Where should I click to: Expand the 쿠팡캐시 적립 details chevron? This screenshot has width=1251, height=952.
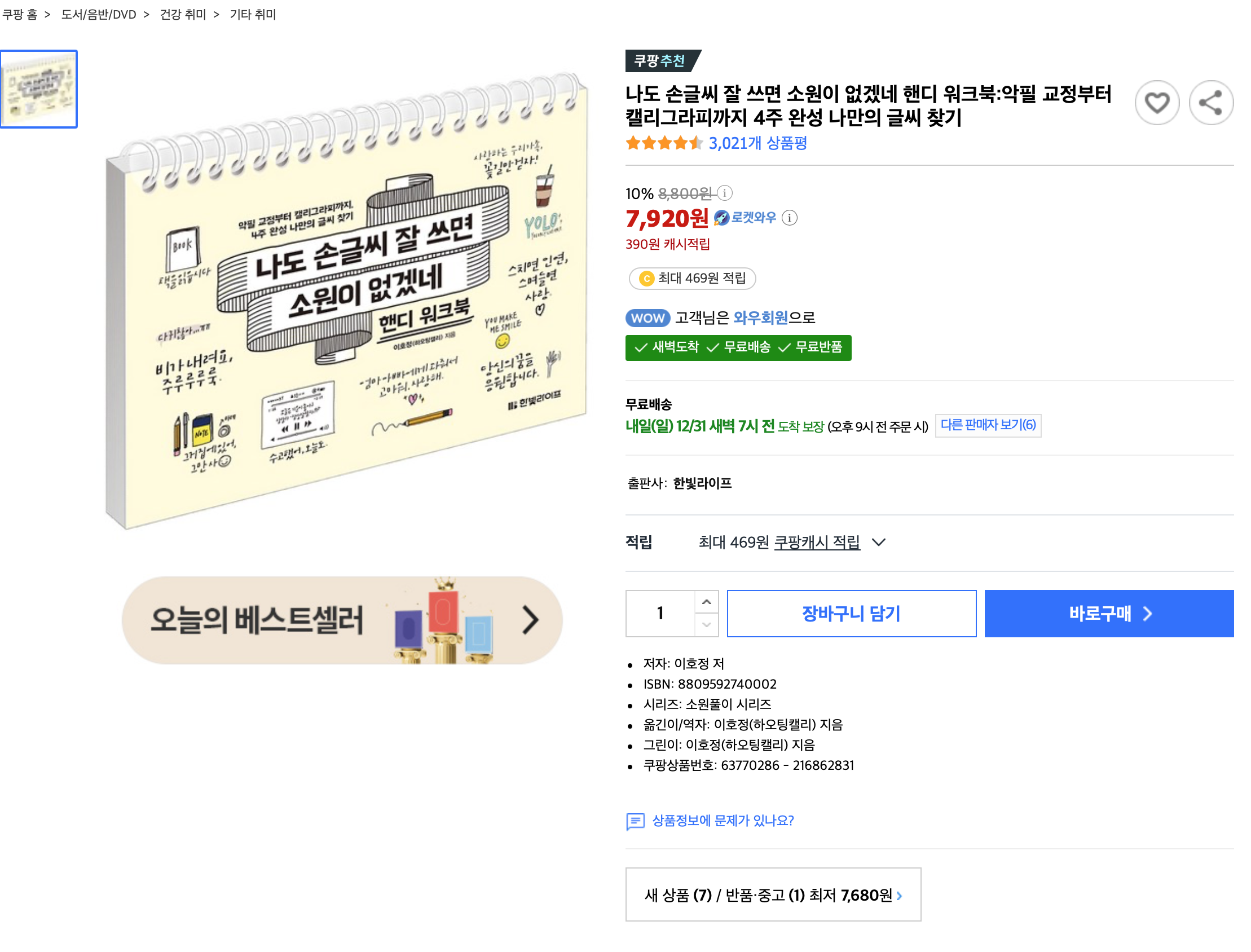point(878,543)
